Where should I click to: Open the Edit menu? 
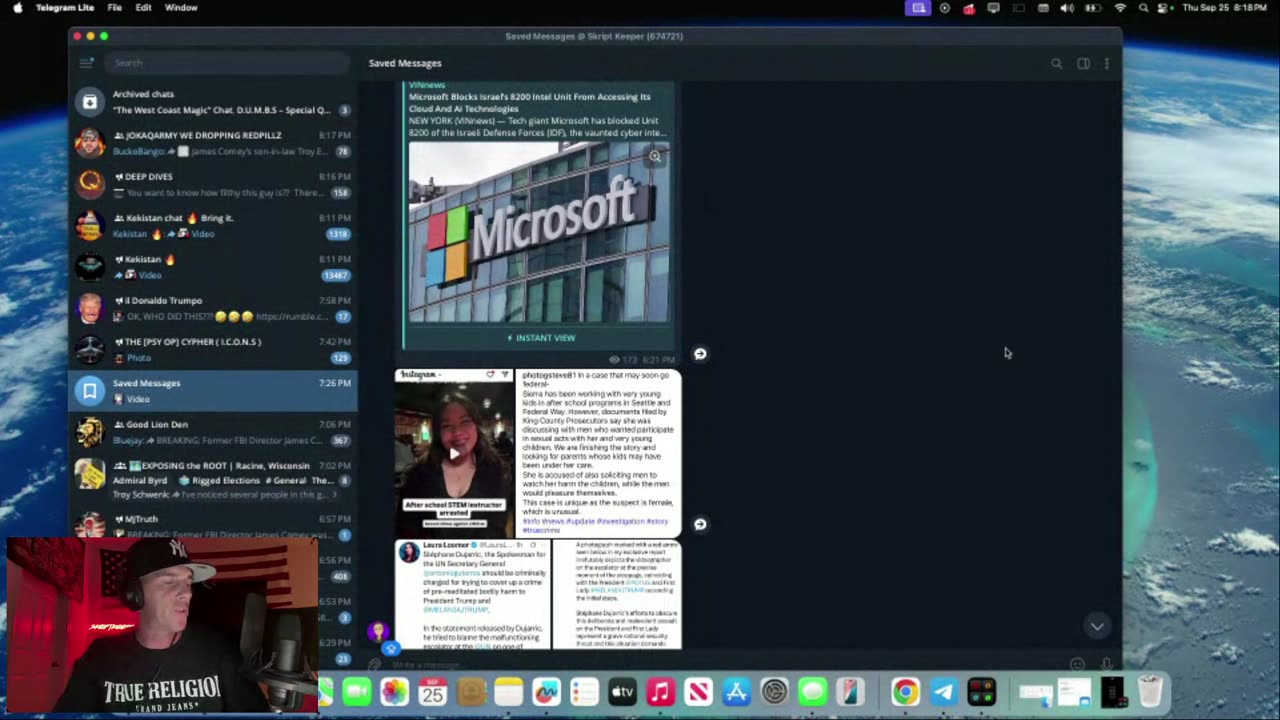[144, 8]
